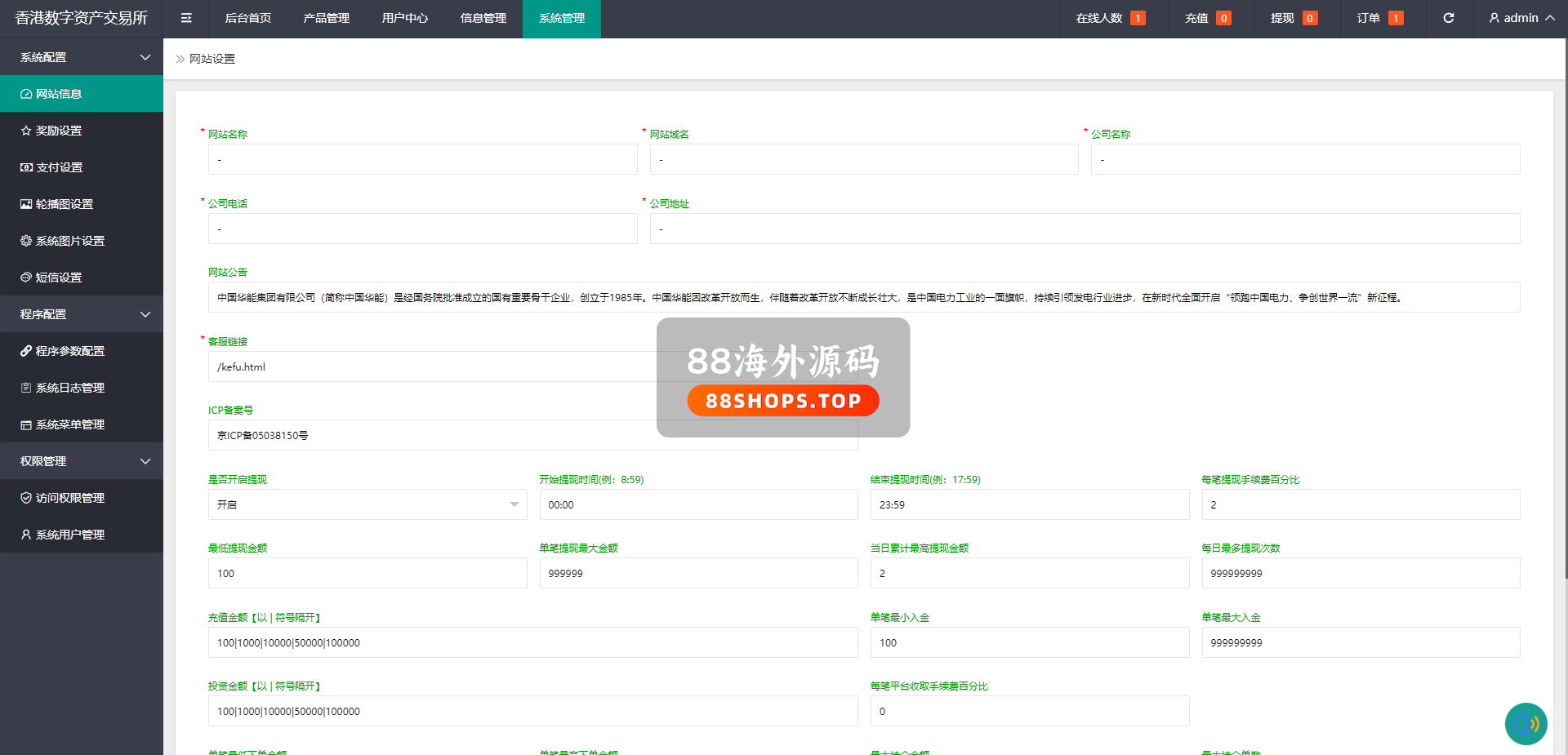Click the floating speaker icon at bottom right
Image resolution: width=1568 pixels, height=755 pixels.
point(1526,723)
